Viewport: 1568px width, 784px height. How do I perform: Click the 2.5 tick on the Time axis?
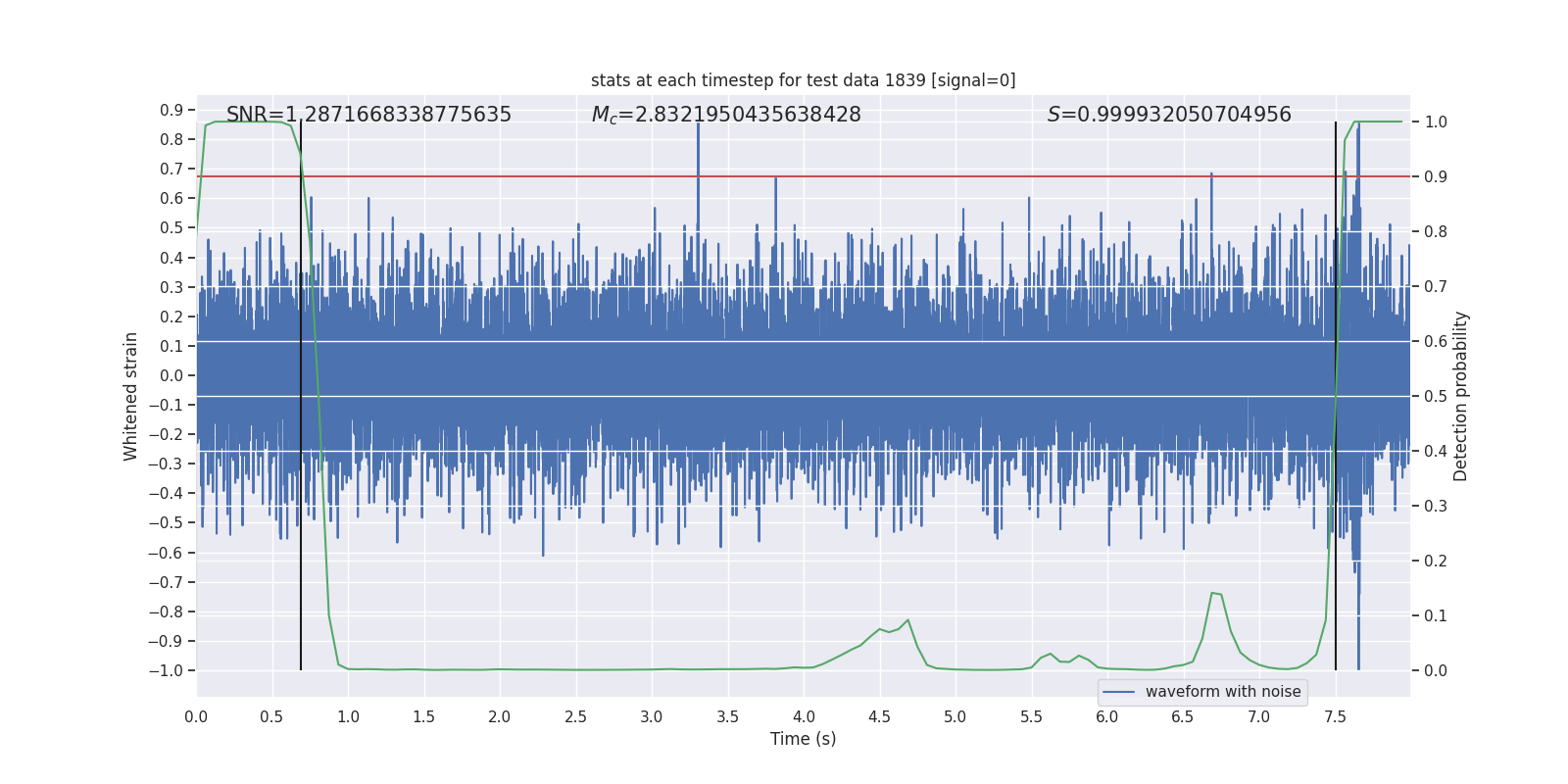pyautogui.click(x=575, y=716)
